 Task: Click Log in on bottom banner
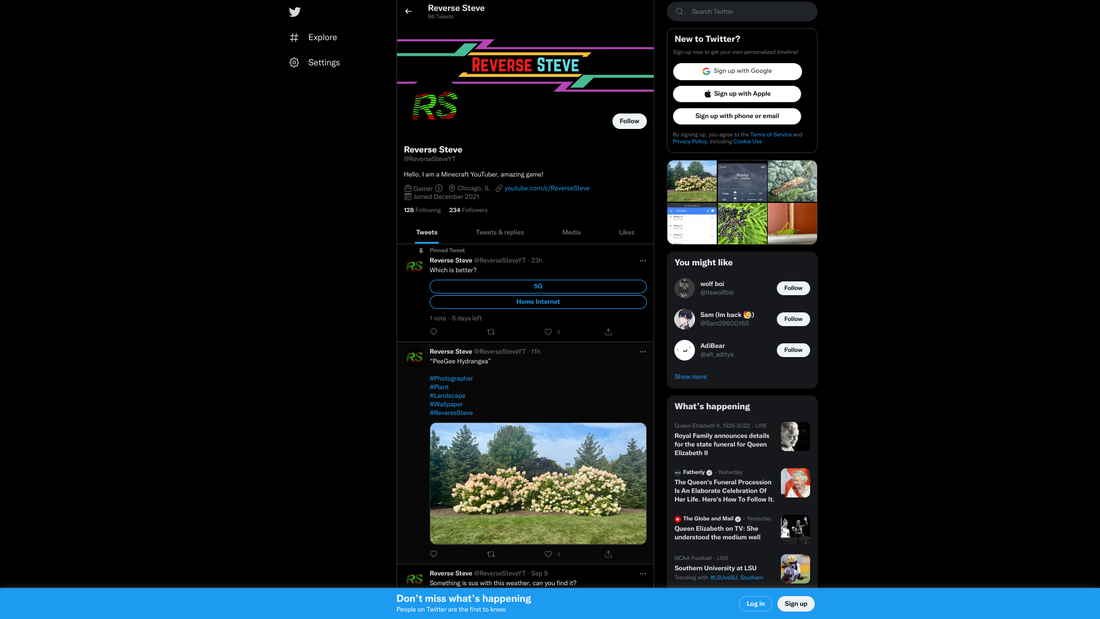756,604
